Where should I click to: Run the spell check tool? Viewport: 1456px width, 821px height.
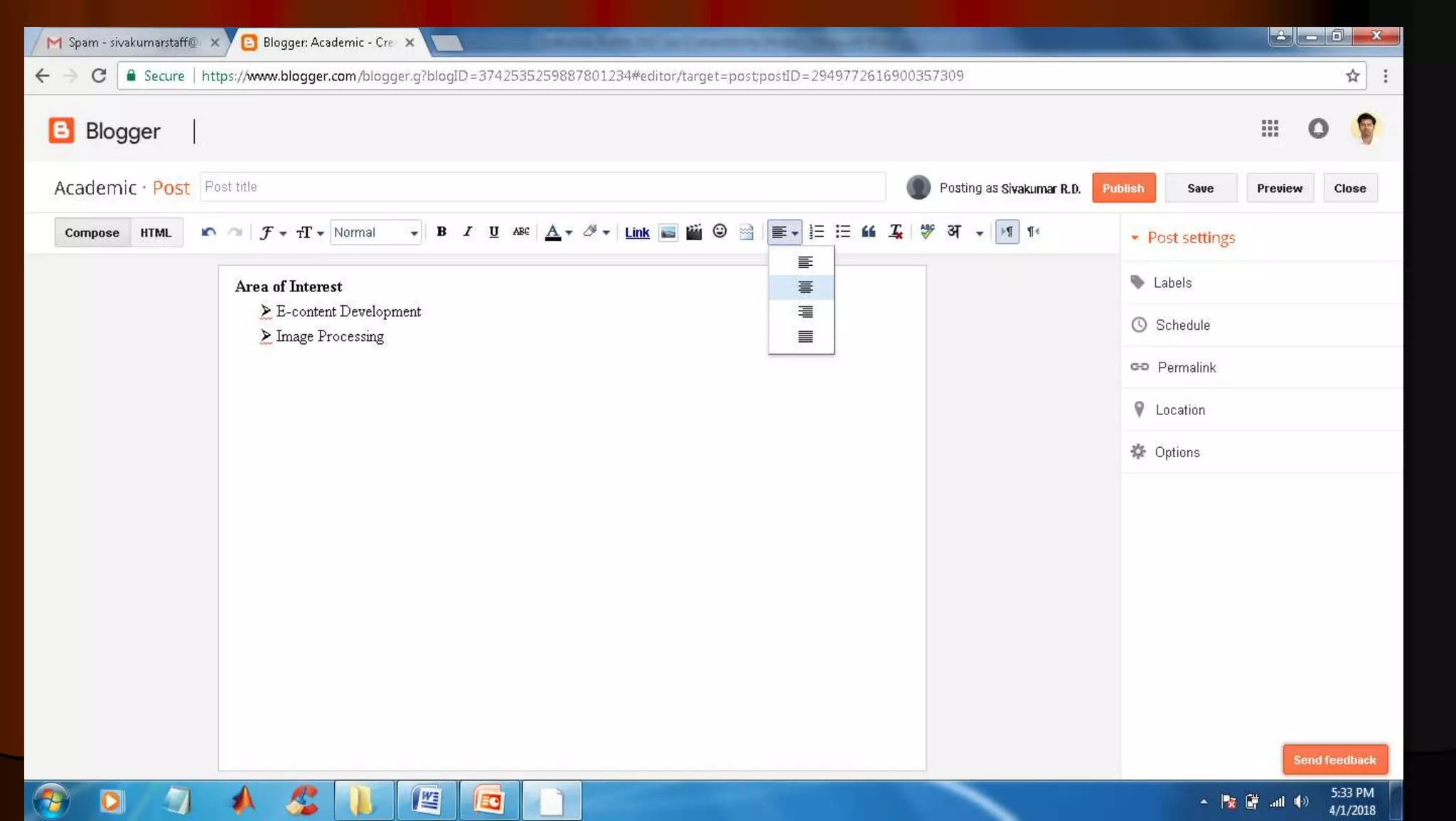[926, 232]
